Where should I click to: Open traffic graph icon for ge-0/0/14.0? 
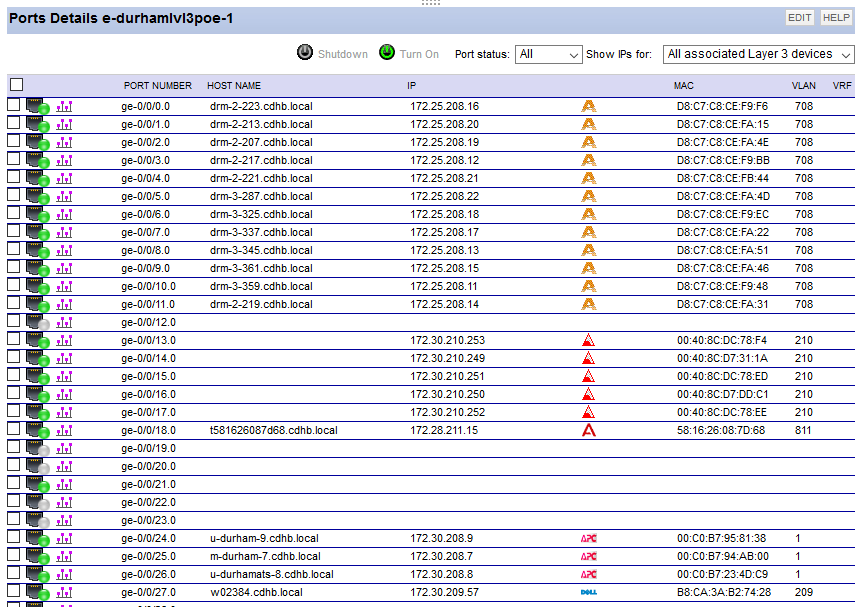64,359
